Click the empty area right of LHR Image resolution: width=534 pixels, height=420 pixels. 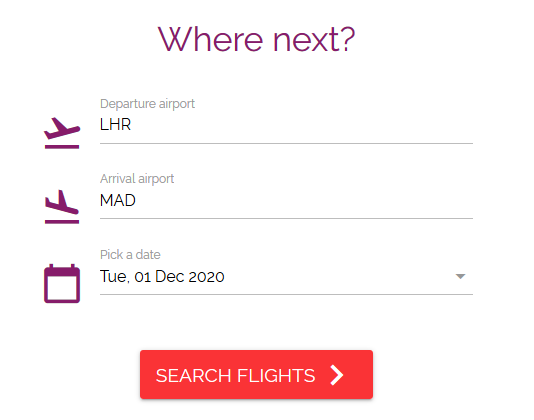click(x=302, y=125)
